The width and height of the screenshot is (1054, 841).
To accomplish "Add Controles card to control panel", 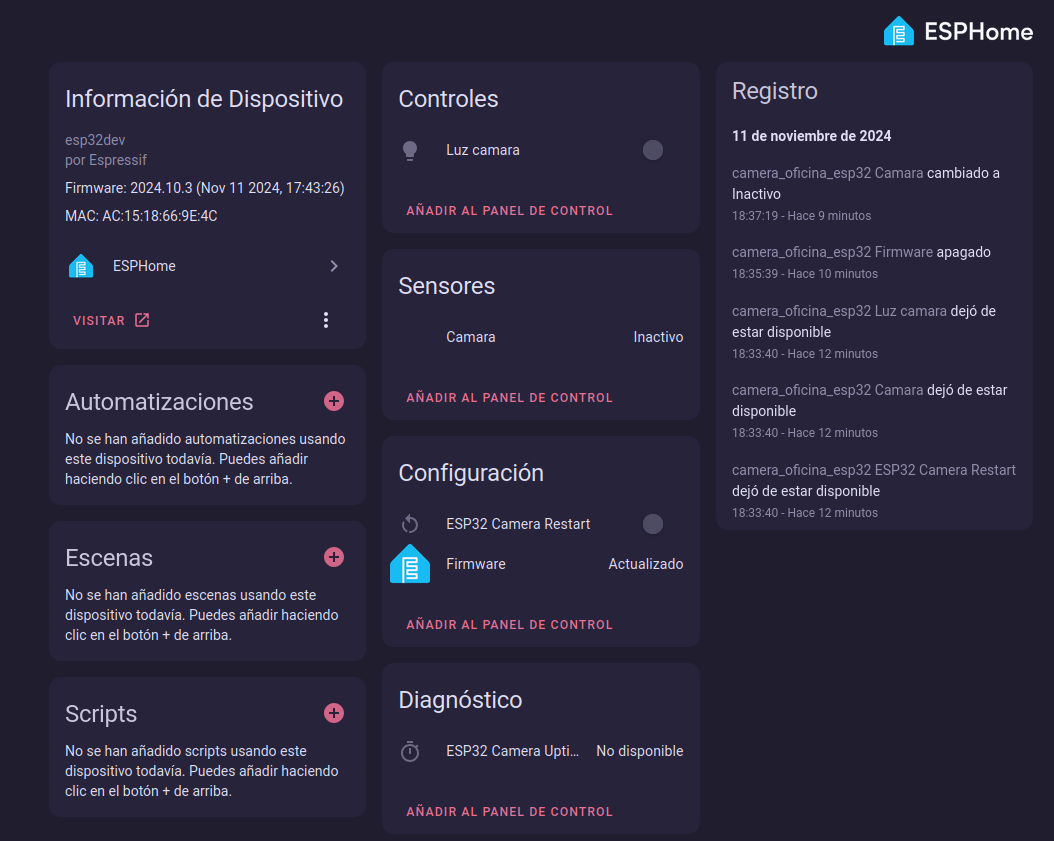I will pyautogui.click(x=509, y=211).
